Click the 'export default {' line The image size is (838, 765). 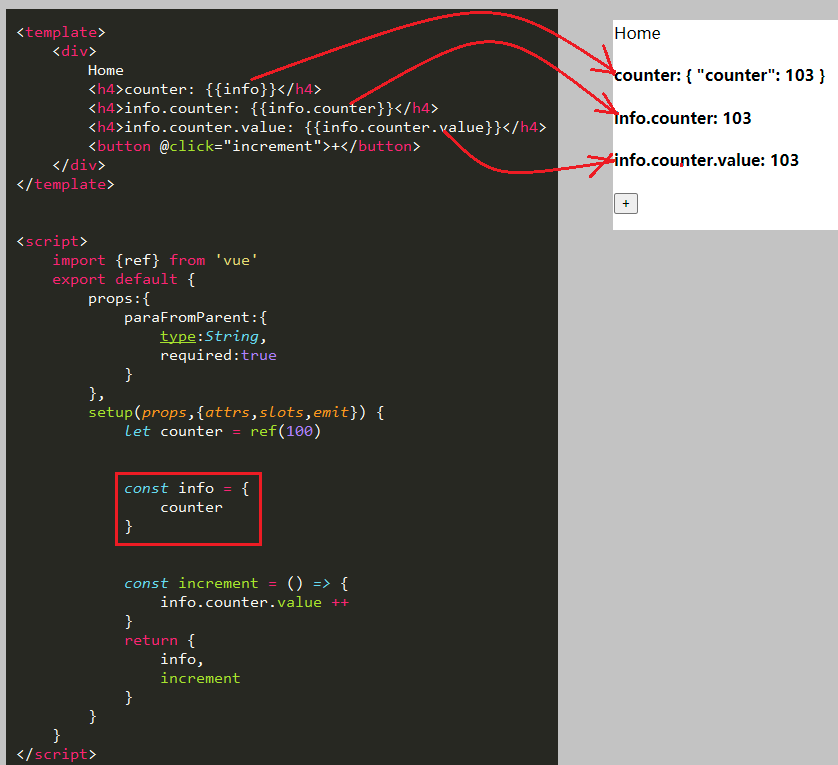tap(123, 279)
